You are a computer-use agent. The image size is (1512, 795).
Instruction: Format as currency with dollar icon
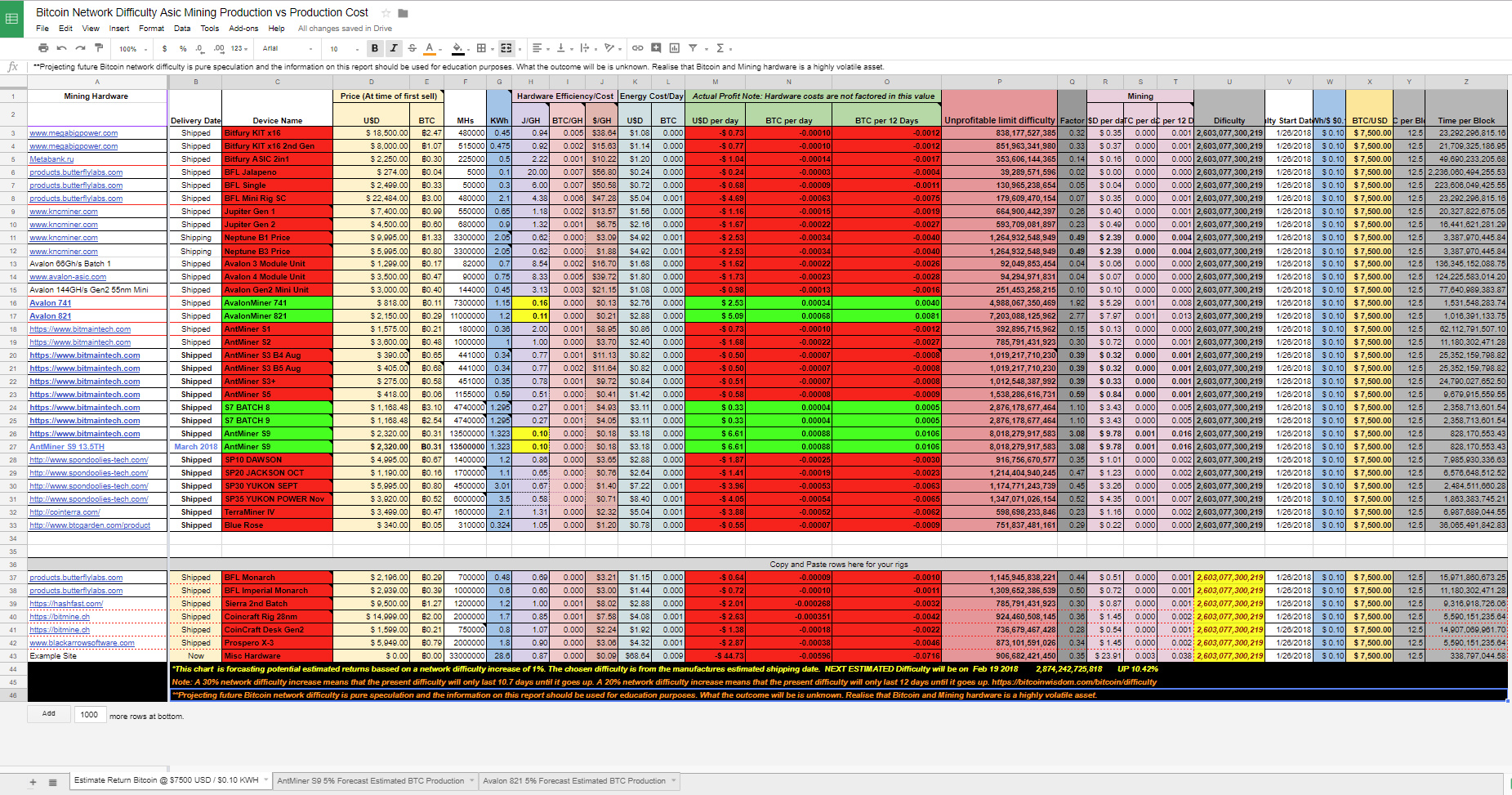(164, 49)
